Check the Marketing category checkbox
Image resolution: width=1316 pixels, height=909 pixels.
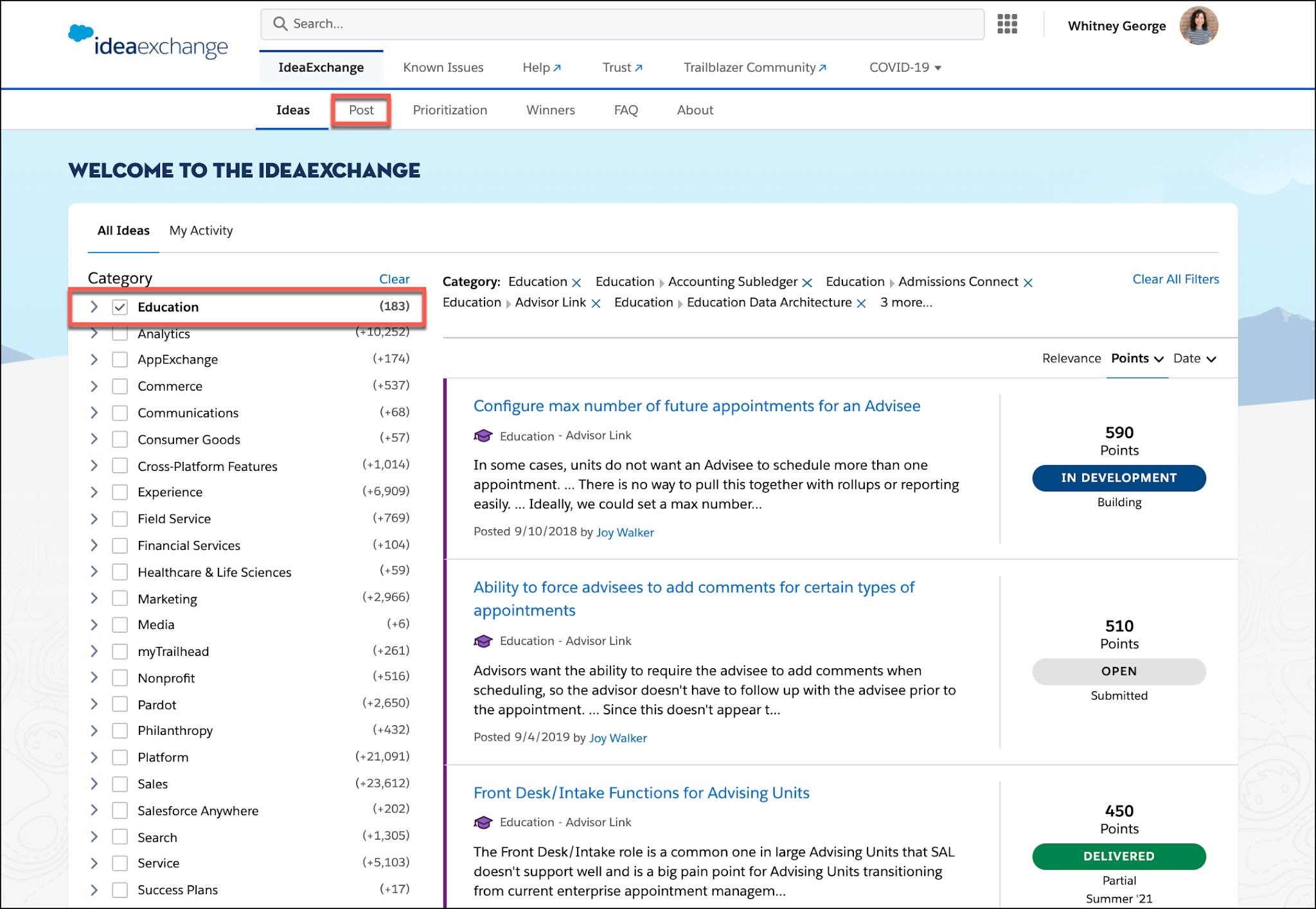pos(120,598)
